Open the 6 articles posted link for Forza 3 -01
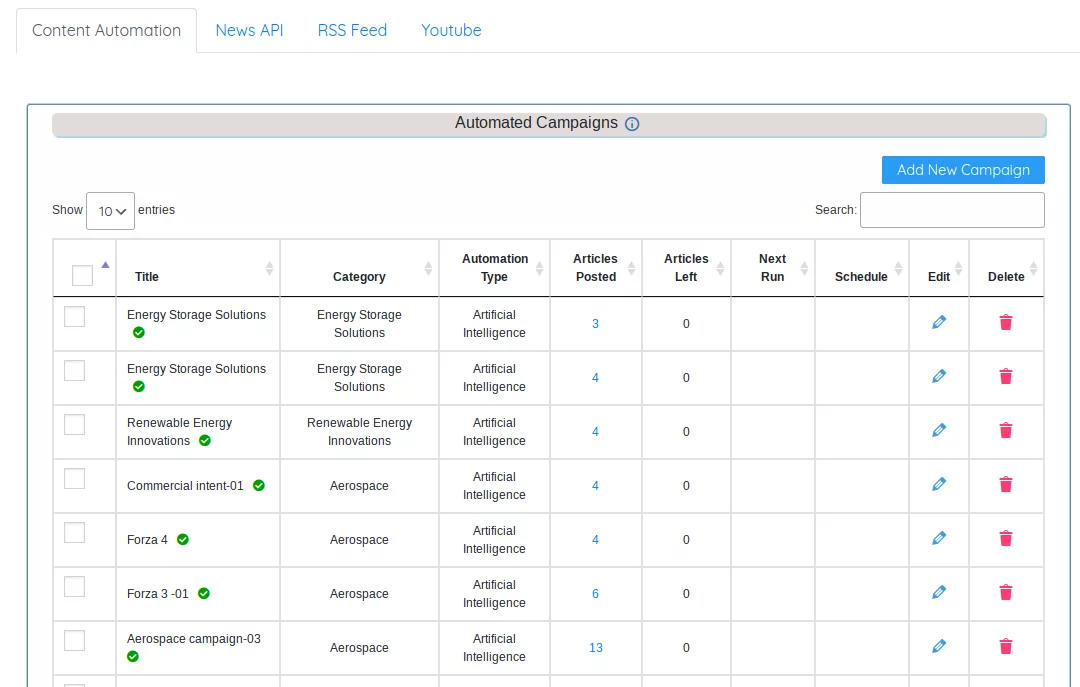Screen dimensions: 1080x687 595,594
